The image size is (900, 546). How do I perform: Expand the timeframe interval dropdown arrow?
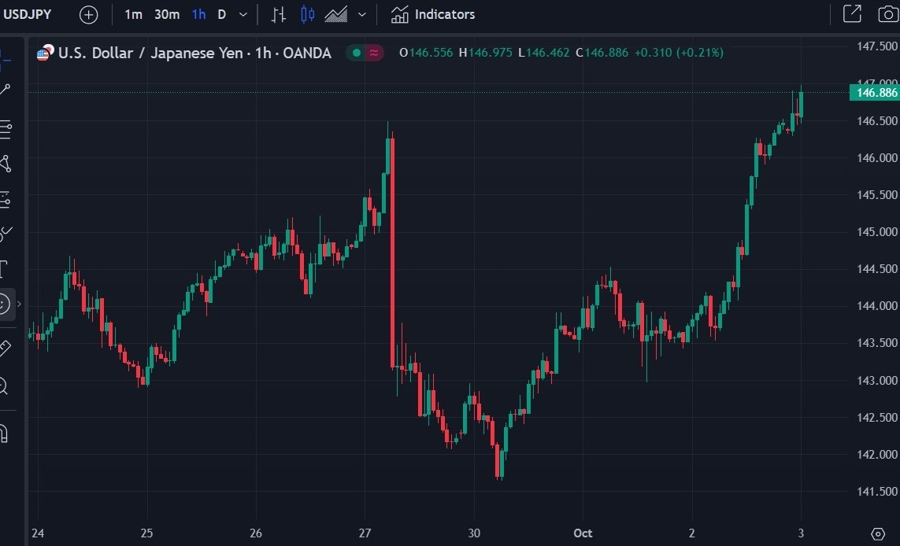click(243, 15)
